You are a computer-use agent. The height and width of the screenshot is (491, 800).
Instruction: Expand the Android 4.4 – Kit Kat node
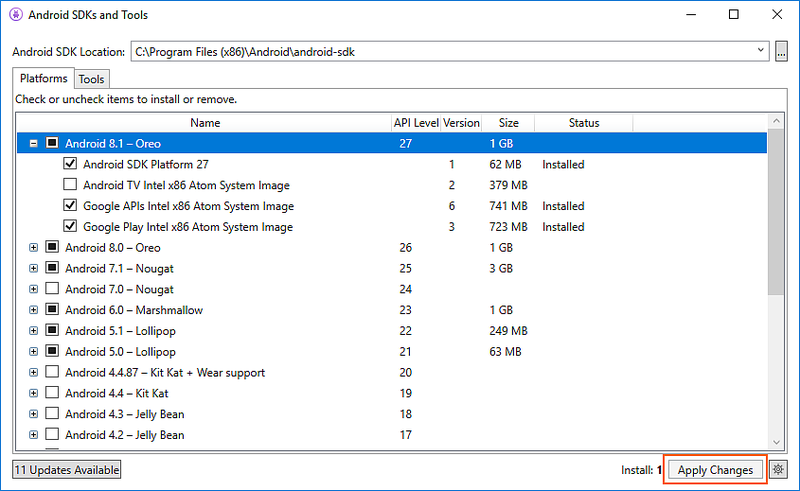pos(34,393)
